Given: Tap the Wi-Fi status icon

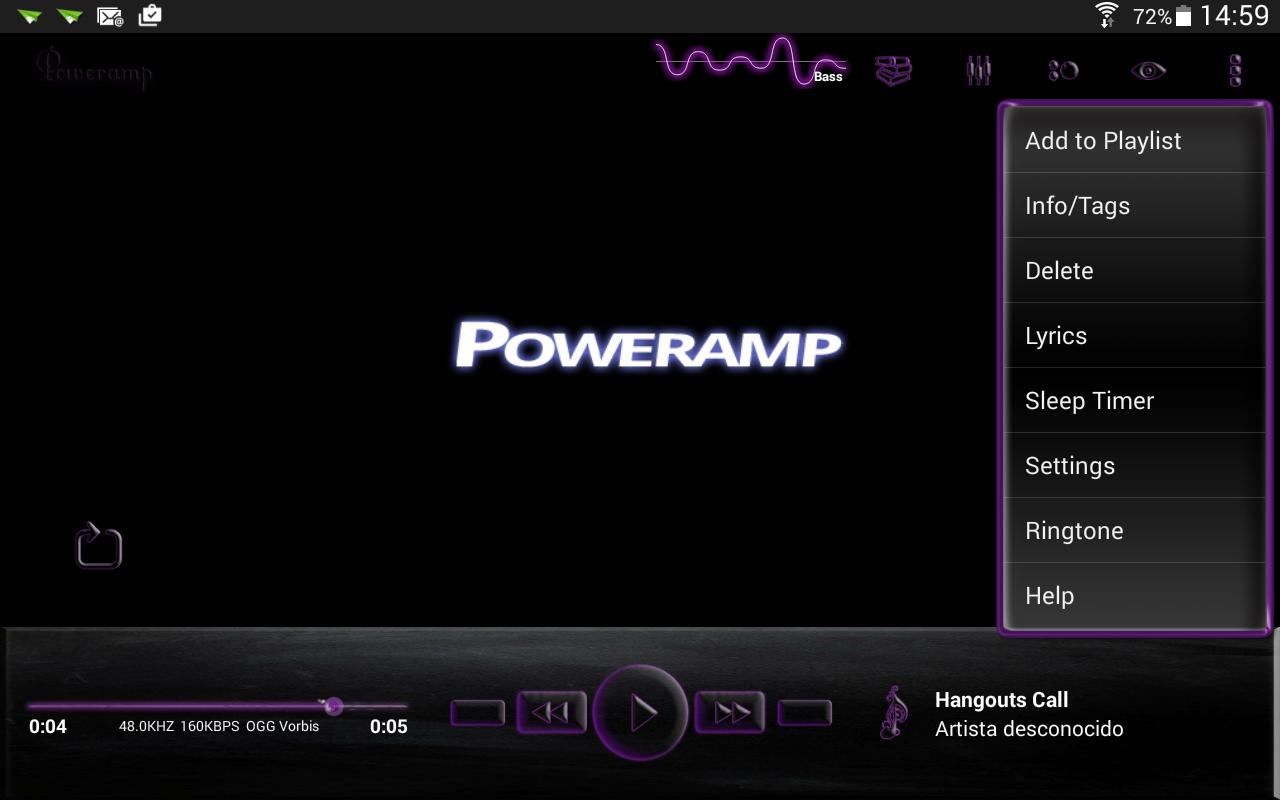Looking at the screenshot, I should pyautogui.click(x=1107, y=15).
